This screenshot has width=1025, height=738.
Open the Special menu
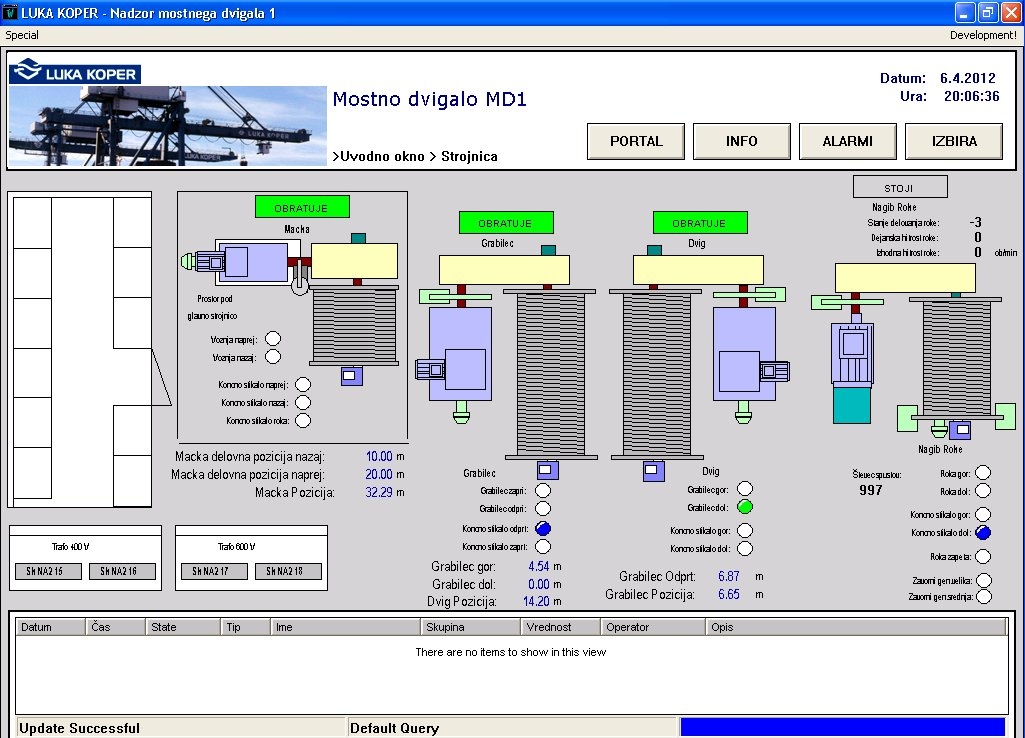22,35
